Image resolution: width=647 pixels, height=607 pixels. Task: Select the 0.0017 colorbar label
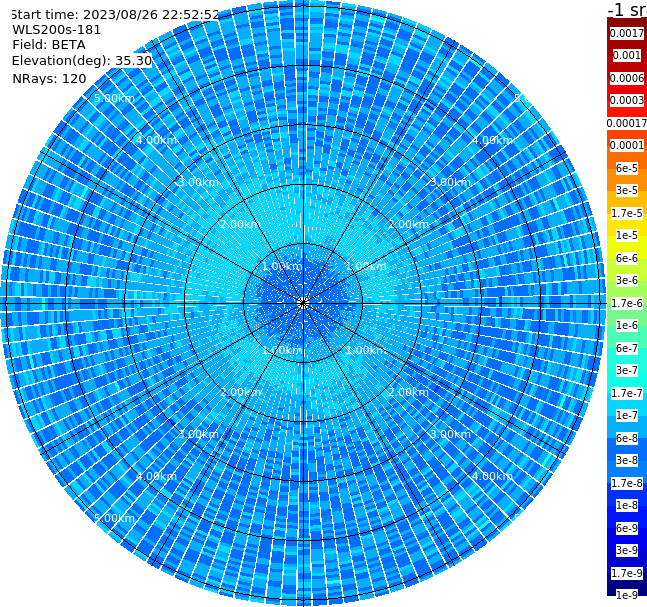(x=627, y=33)
